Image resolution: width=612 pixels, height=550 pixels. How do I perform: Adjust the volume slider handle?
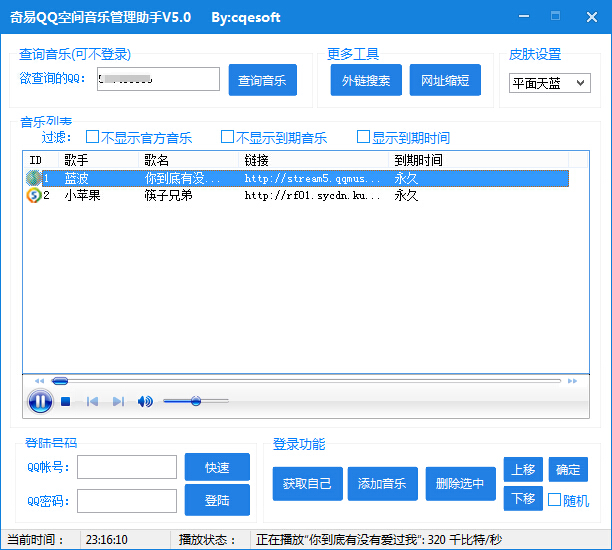196,401
